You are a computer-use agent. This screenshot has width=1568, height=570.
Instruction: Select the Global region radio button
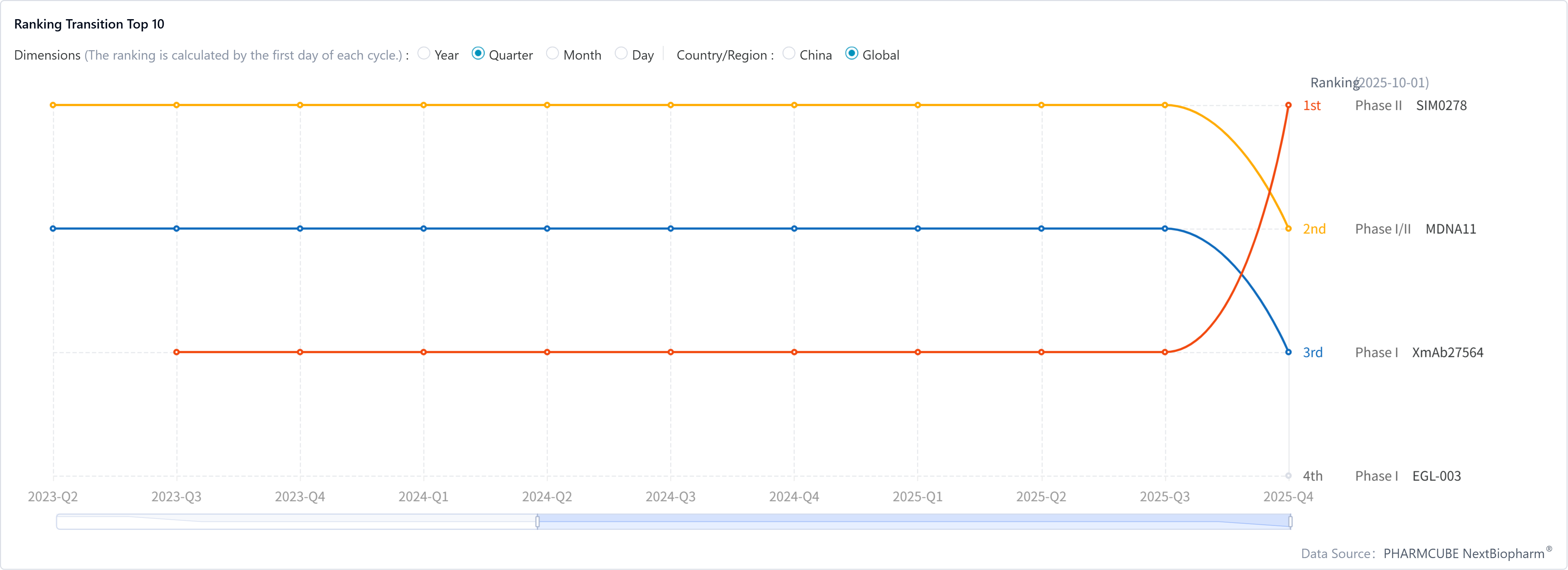[x=851, y=53]
